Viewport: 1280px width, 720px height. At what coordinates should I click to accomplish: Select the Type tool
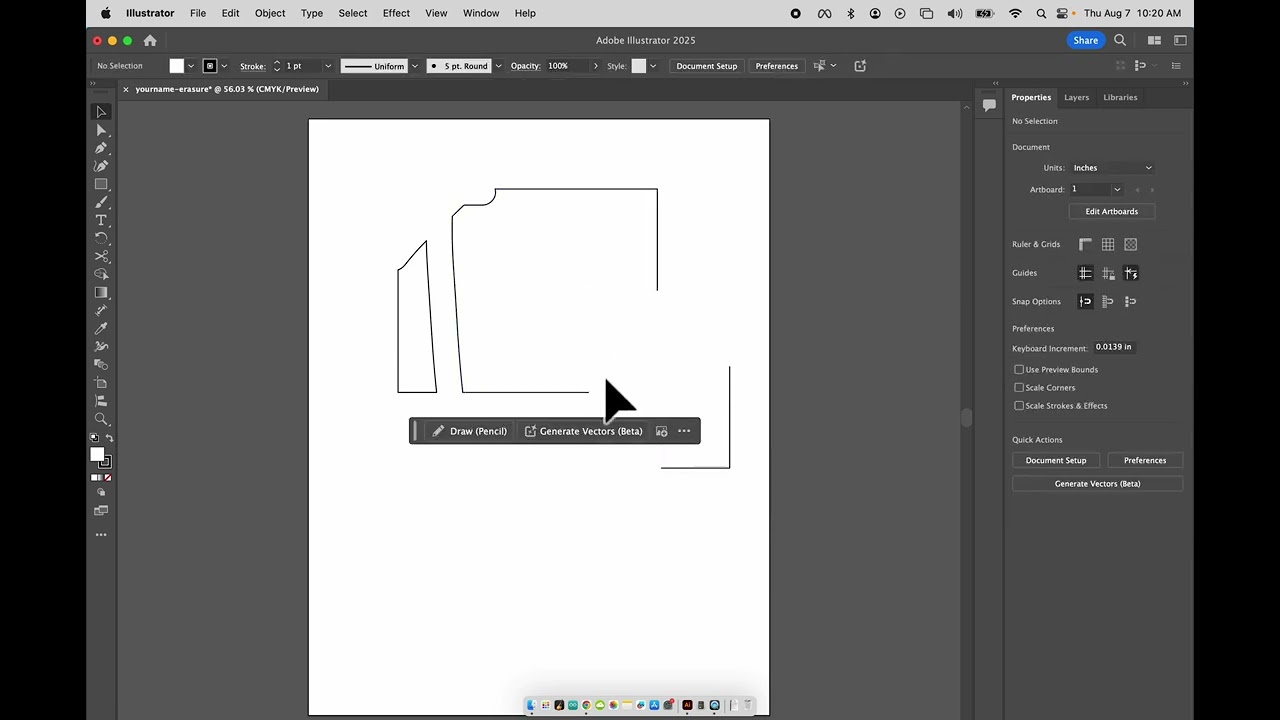click(101, 220)
